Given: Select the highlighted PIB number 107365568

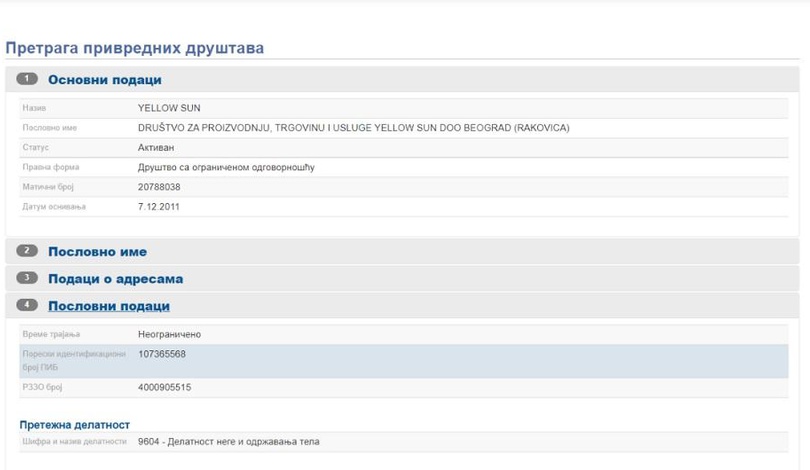Looking at the screenshot, I should [162, 354].
